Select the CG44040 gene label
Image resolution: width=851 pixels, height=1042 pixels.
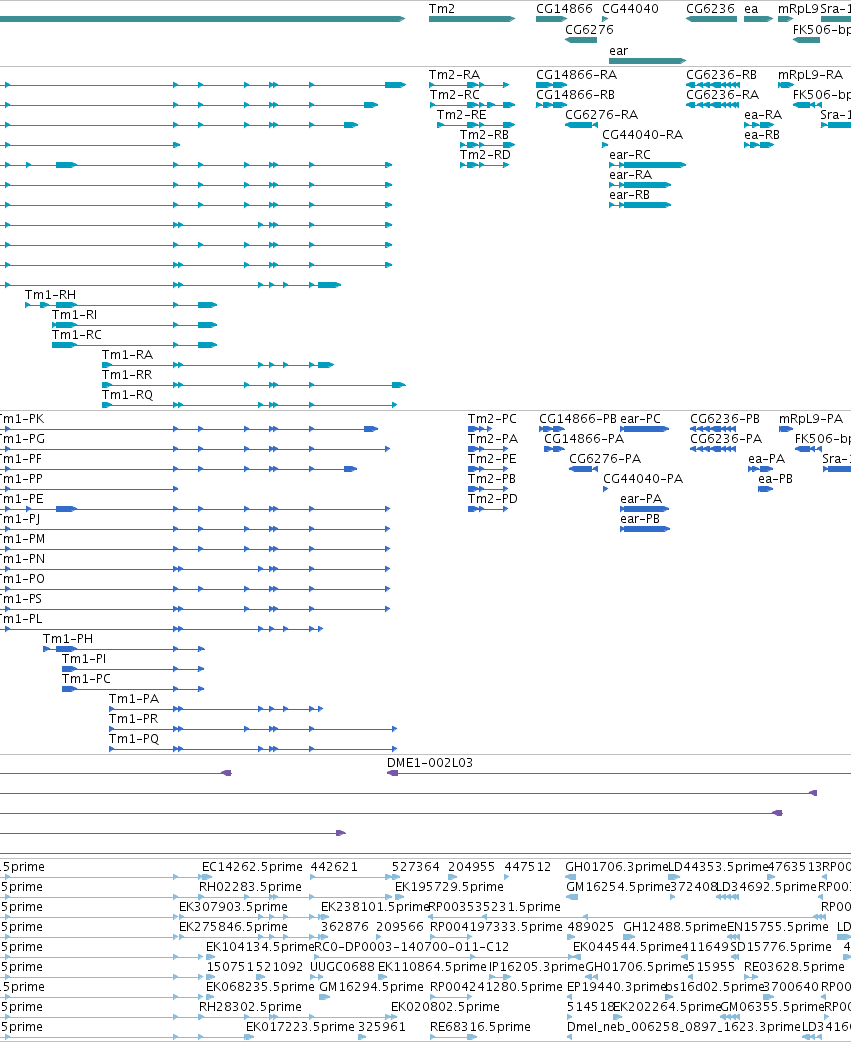point(630,9)
